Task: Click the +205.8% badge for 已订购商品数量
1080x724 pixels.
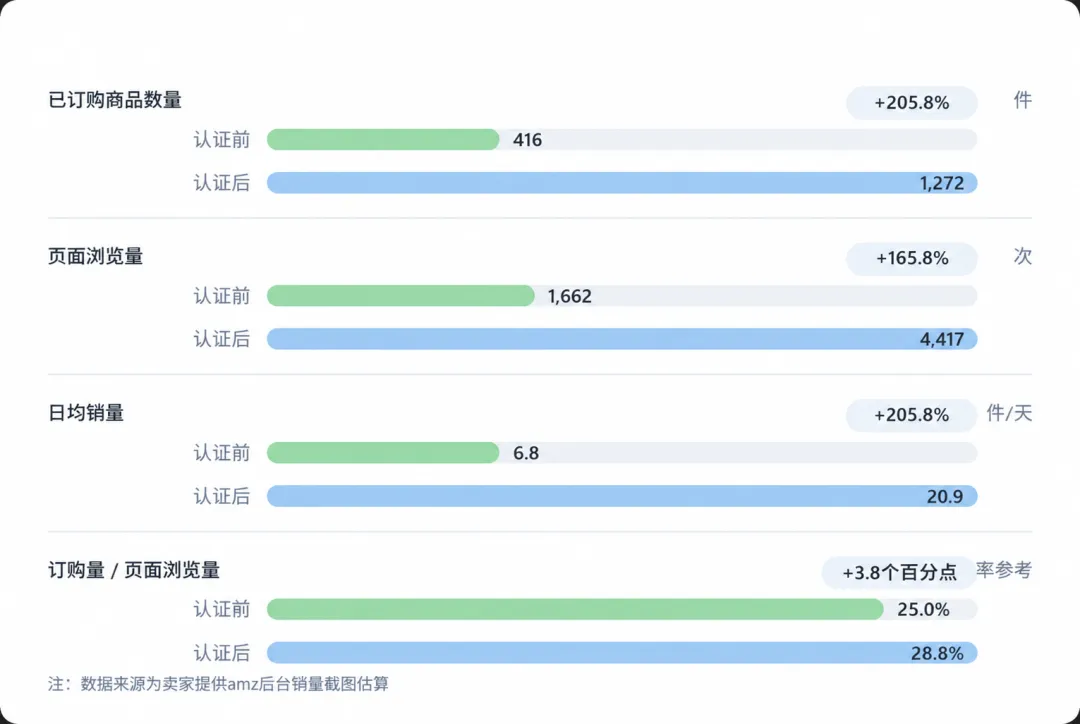Action: [911, 103]
